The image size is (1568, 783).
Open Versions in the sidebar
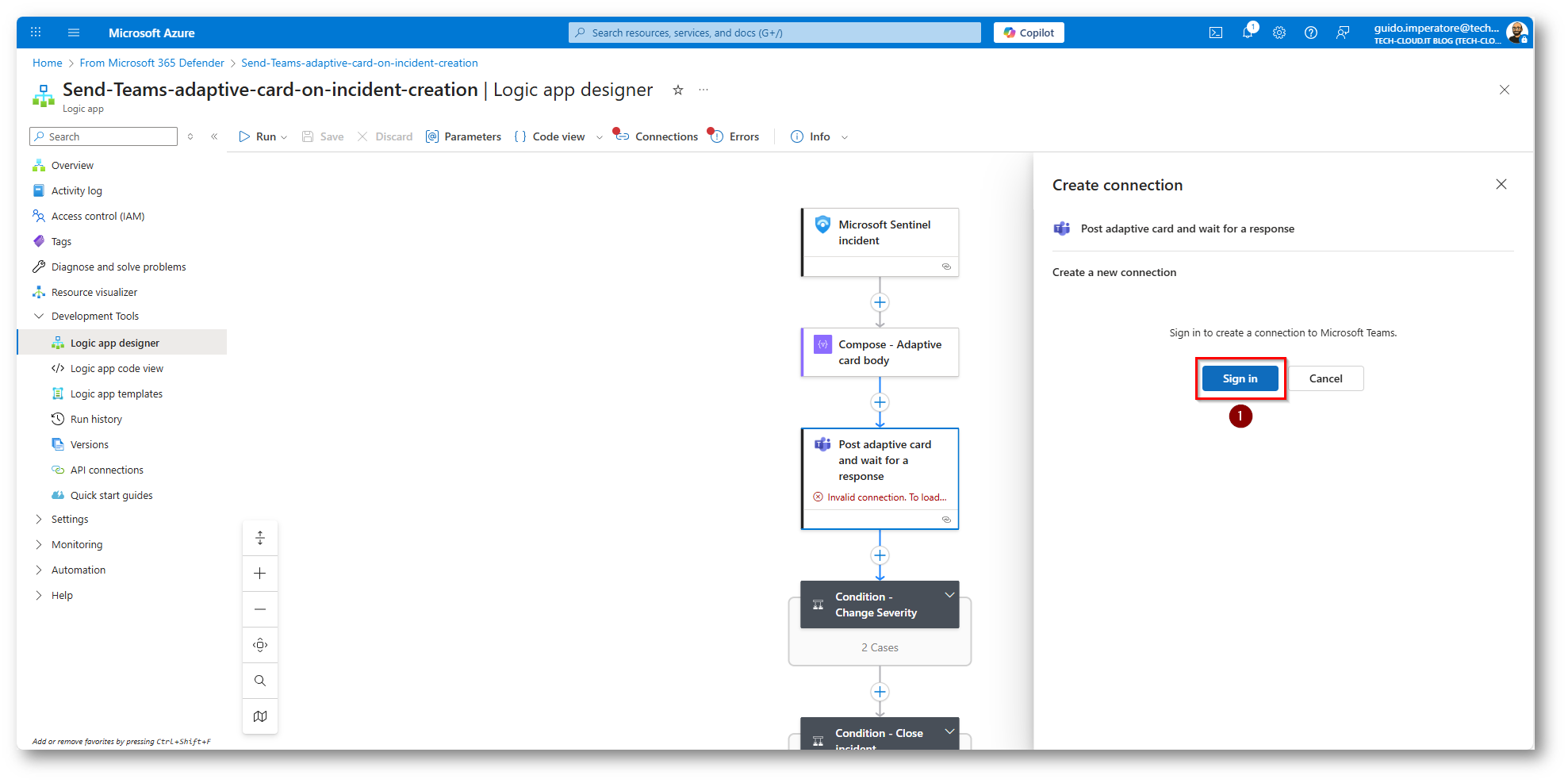coord(89,444)
